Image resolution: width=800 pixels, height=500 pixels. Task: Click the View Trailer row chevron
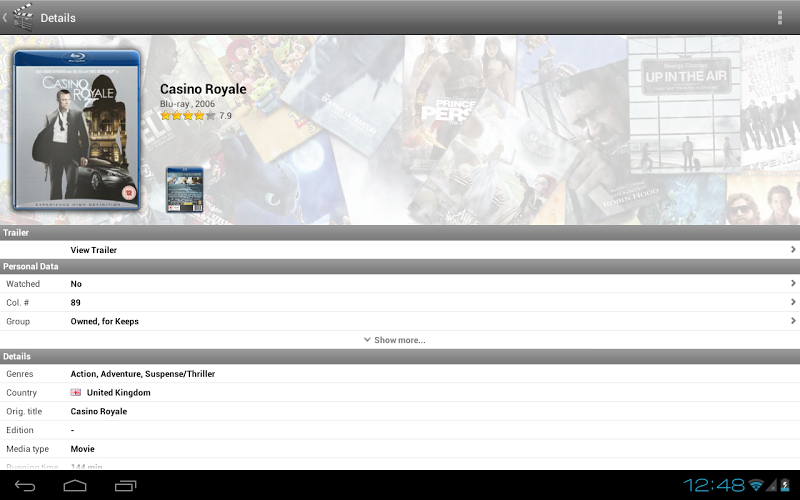[x=793, y=249]
